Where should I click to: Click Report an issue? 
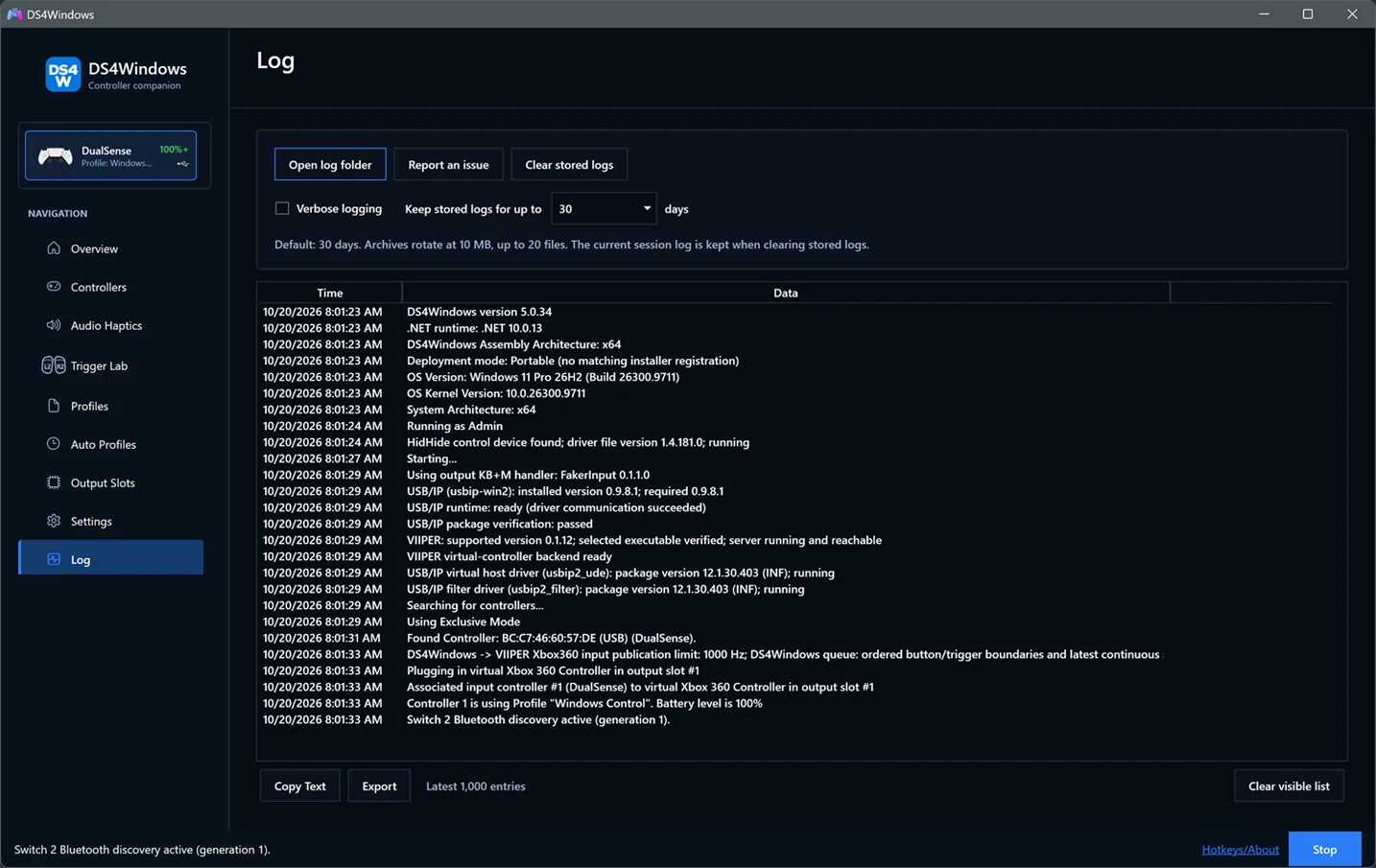click(x=448, y=164)
